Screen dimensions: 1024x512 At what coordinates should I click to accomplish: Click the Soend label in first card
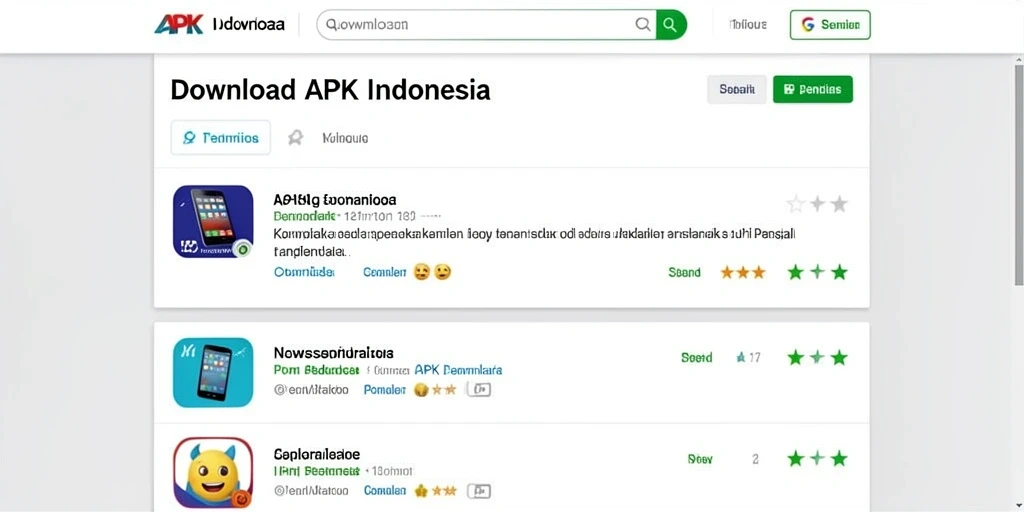pyautogui.click(x=684, y=272)
